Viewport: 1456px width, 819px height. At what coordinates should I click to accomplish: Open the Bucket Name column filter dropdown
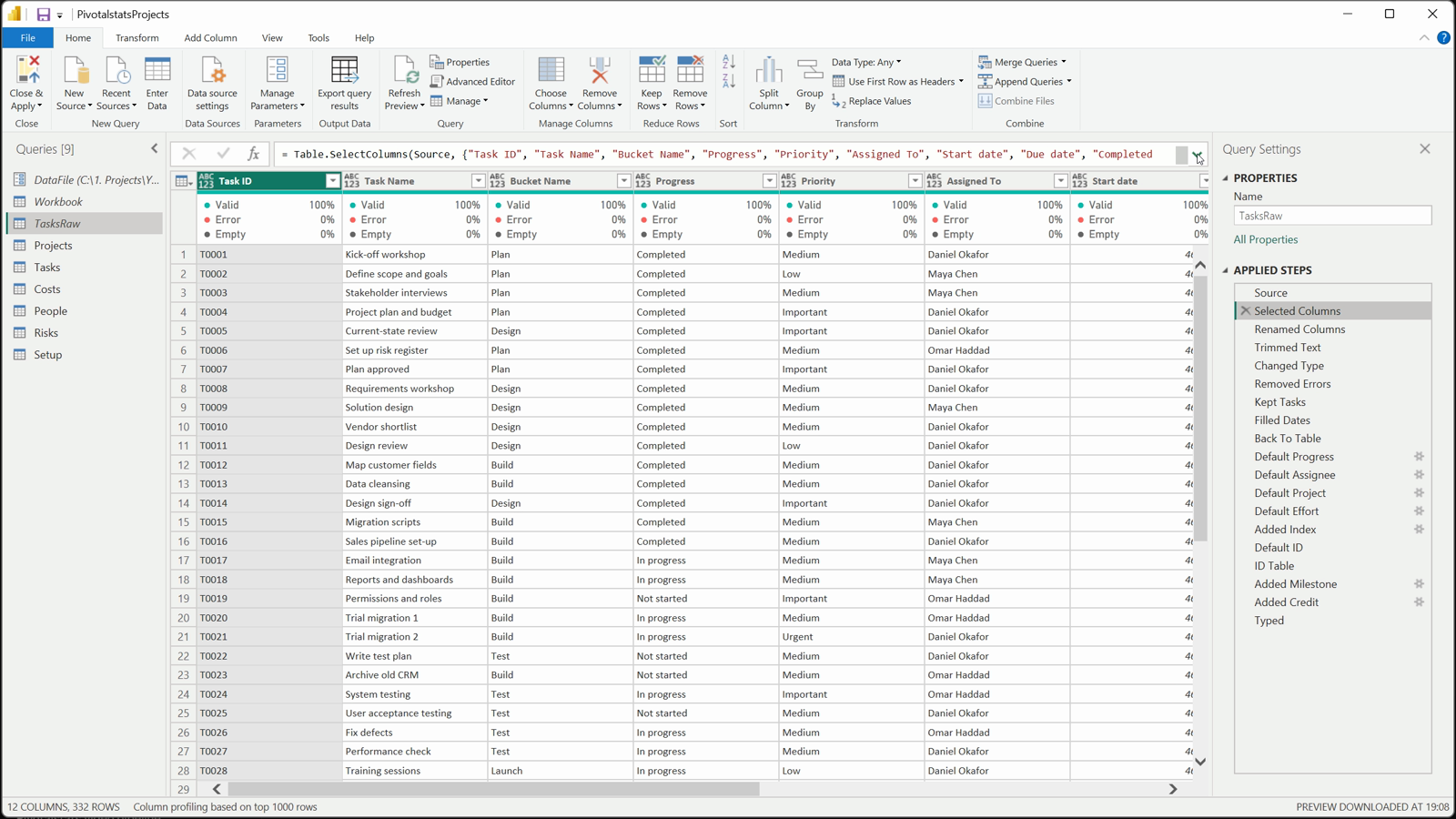[623, 181]
